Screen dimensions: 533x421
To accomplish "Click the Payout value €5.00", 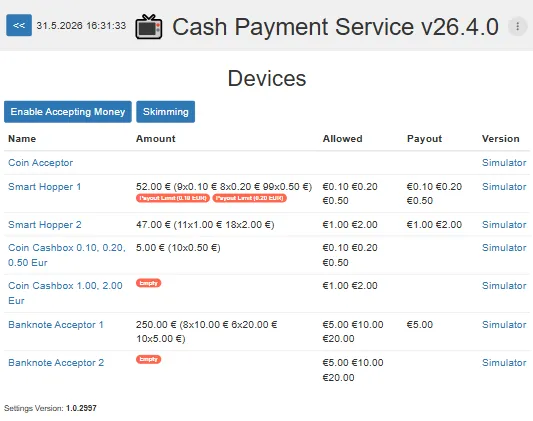I will [420, 325].
